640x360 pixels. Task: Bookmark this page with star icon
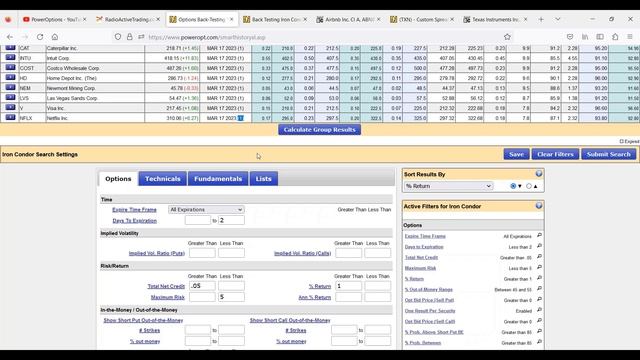(507, 37)
